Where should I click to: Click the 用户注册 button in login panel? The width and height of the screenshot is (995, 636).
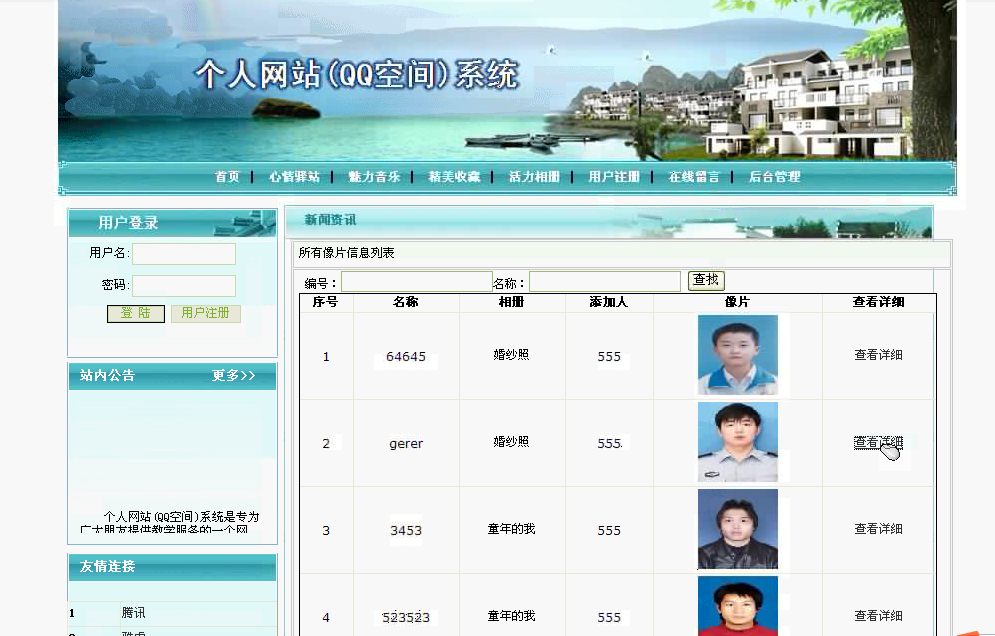pos(206,314)
